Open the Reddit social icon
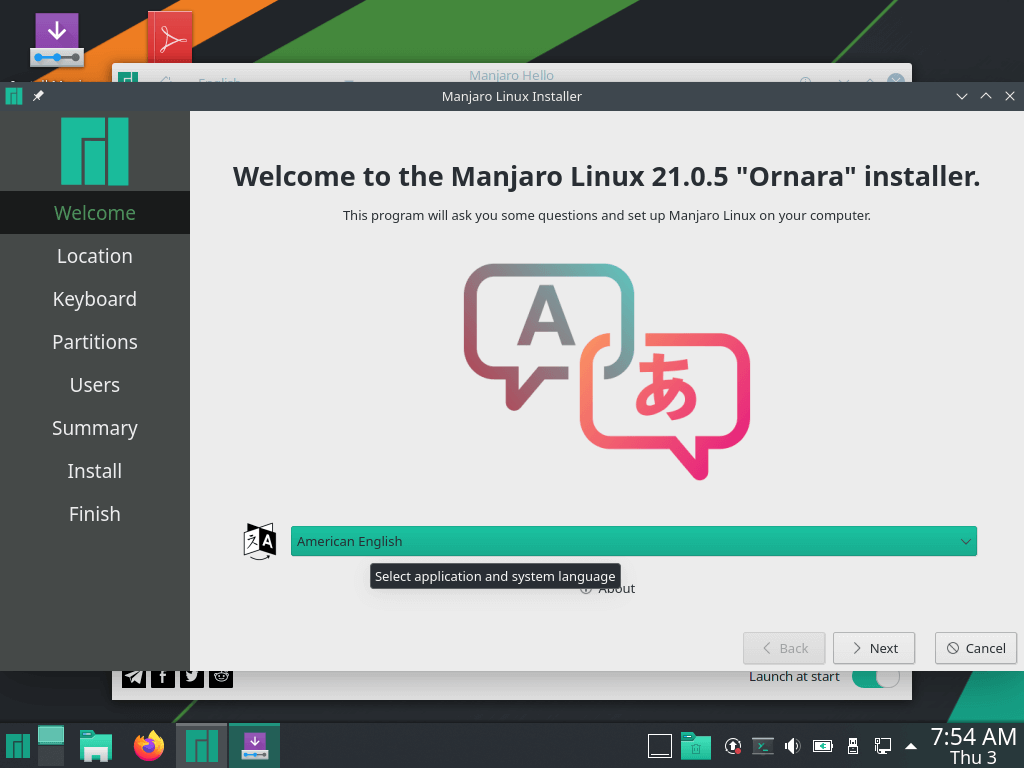 tap(221, 677)
